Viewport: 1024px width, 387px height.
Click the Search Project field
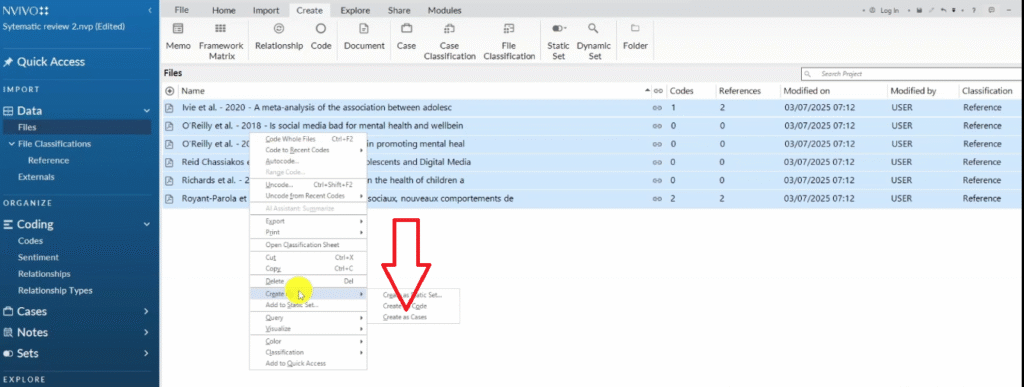911,74
